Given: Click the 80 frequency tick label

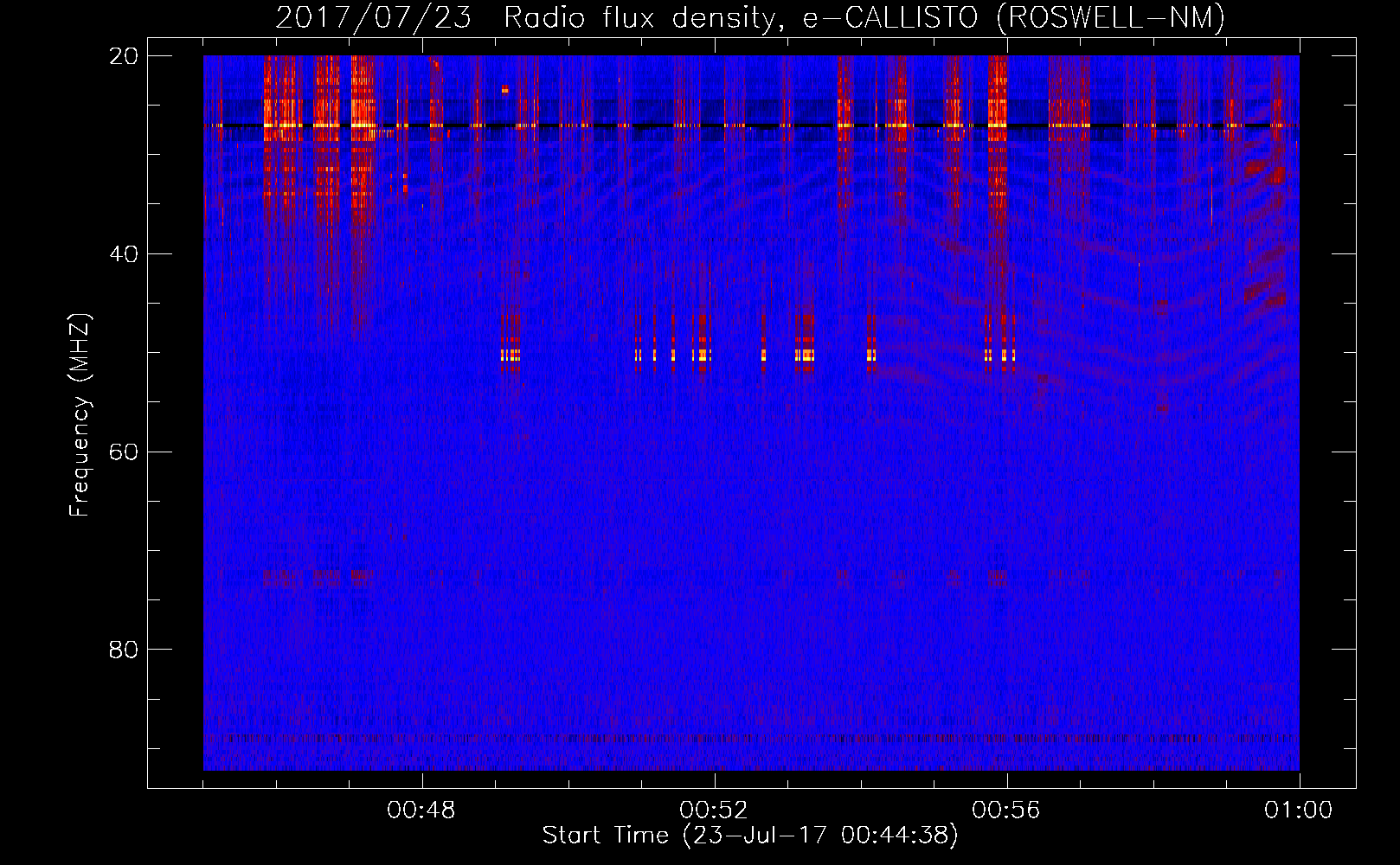Looking at the screenshot, I should 124,650.
